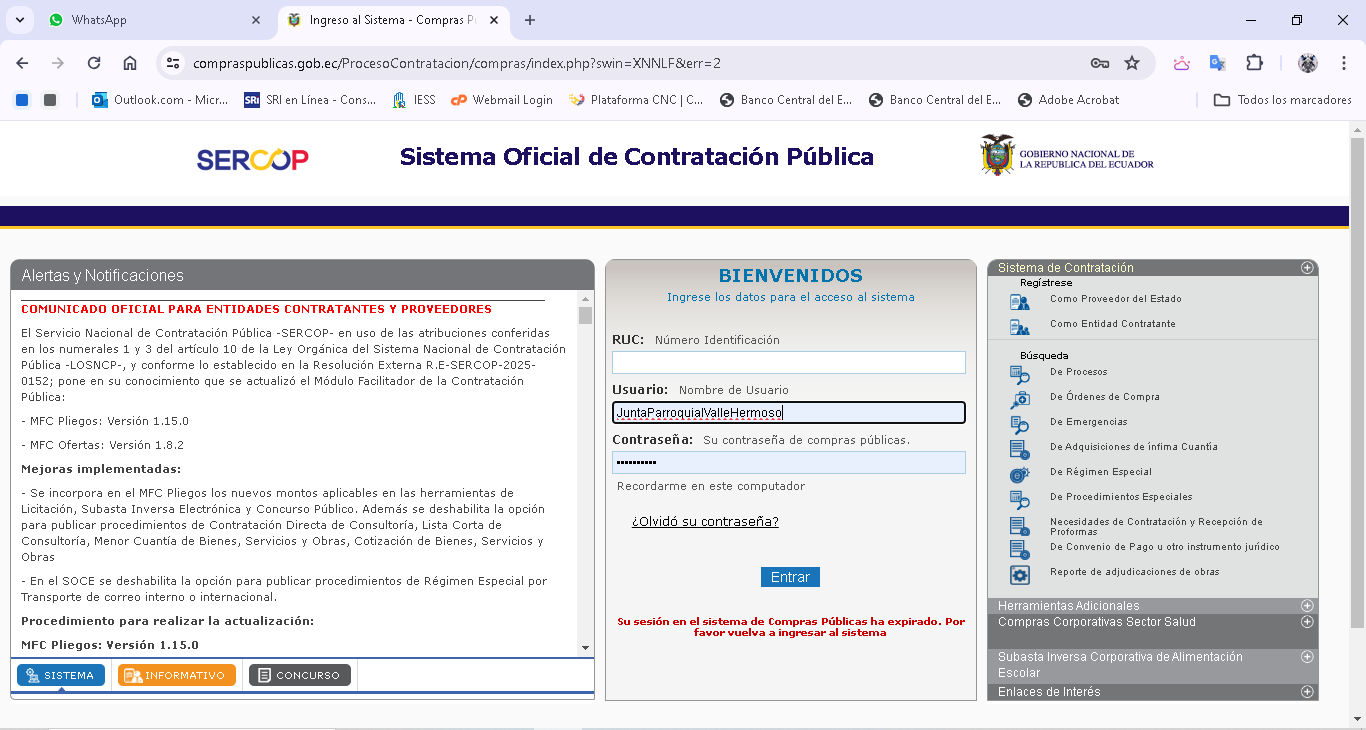Click the De Órdenes de Compra icon
Screen dimensions: 1366x730
pos(1019,399)
